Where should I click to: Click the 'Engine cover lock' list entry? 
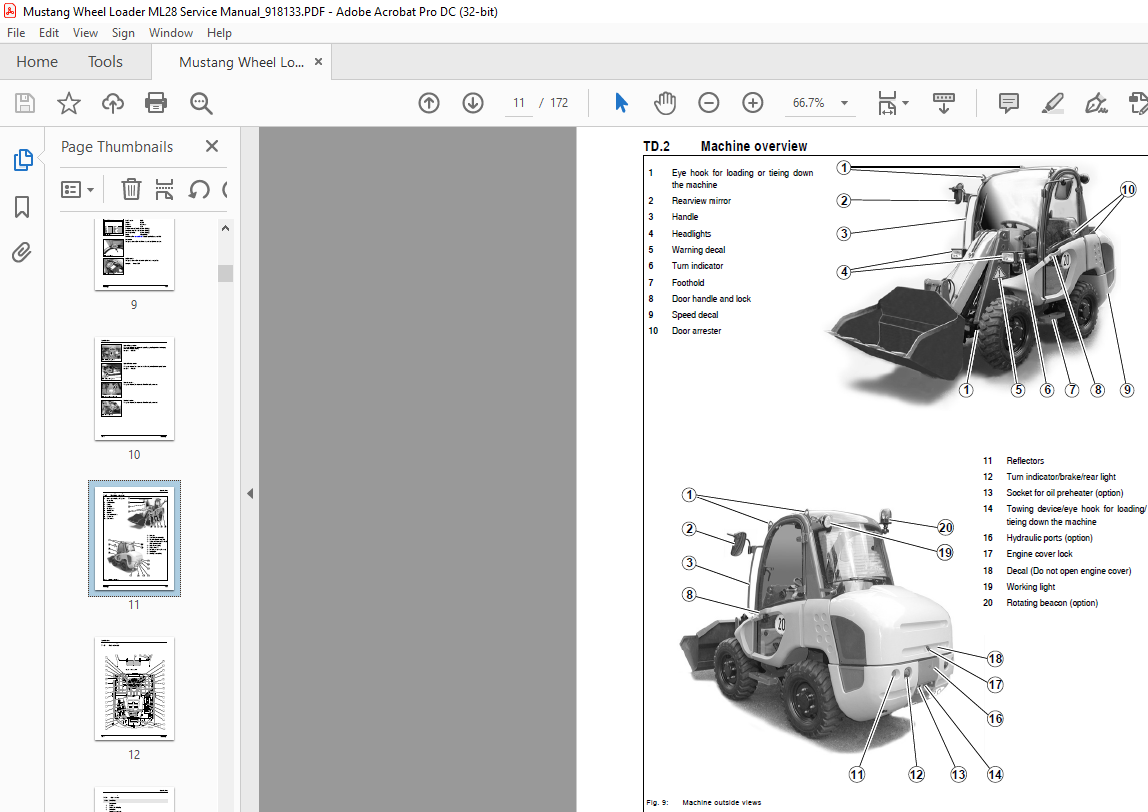(x=1039, y=554)
